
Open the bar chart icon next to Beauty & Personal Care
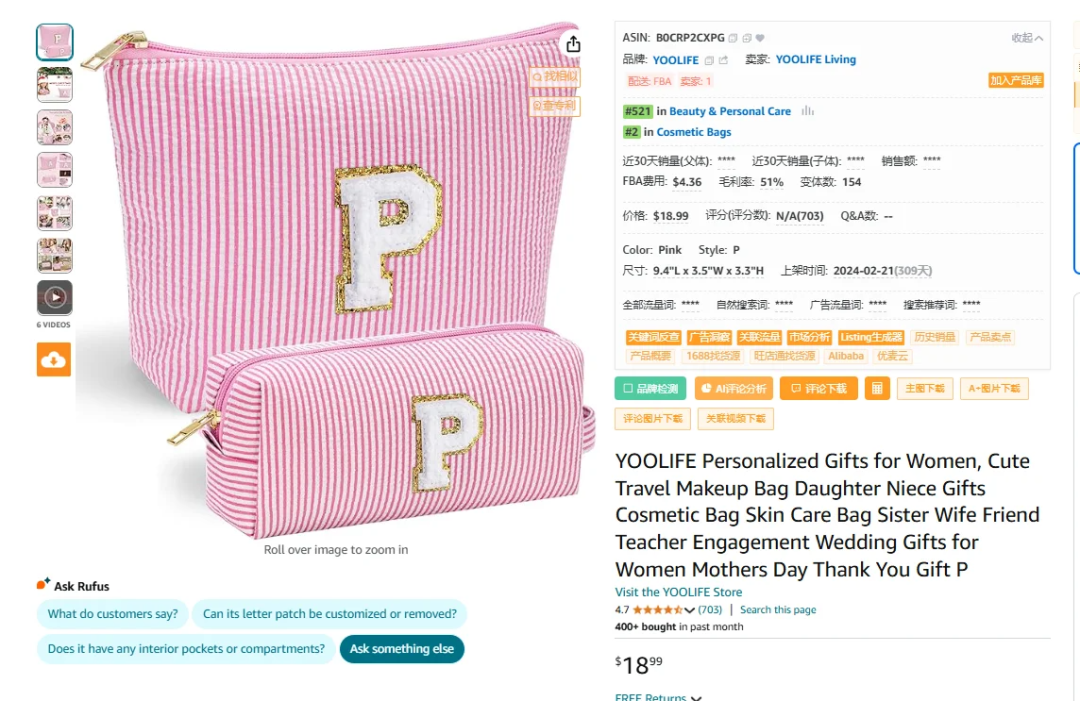[807, 111]
